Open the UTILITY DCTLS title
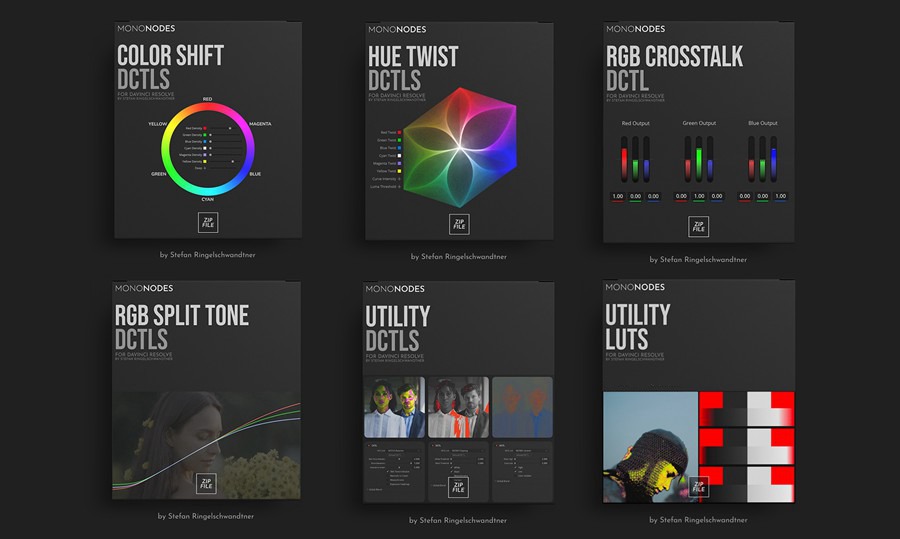 click(398, 328)
